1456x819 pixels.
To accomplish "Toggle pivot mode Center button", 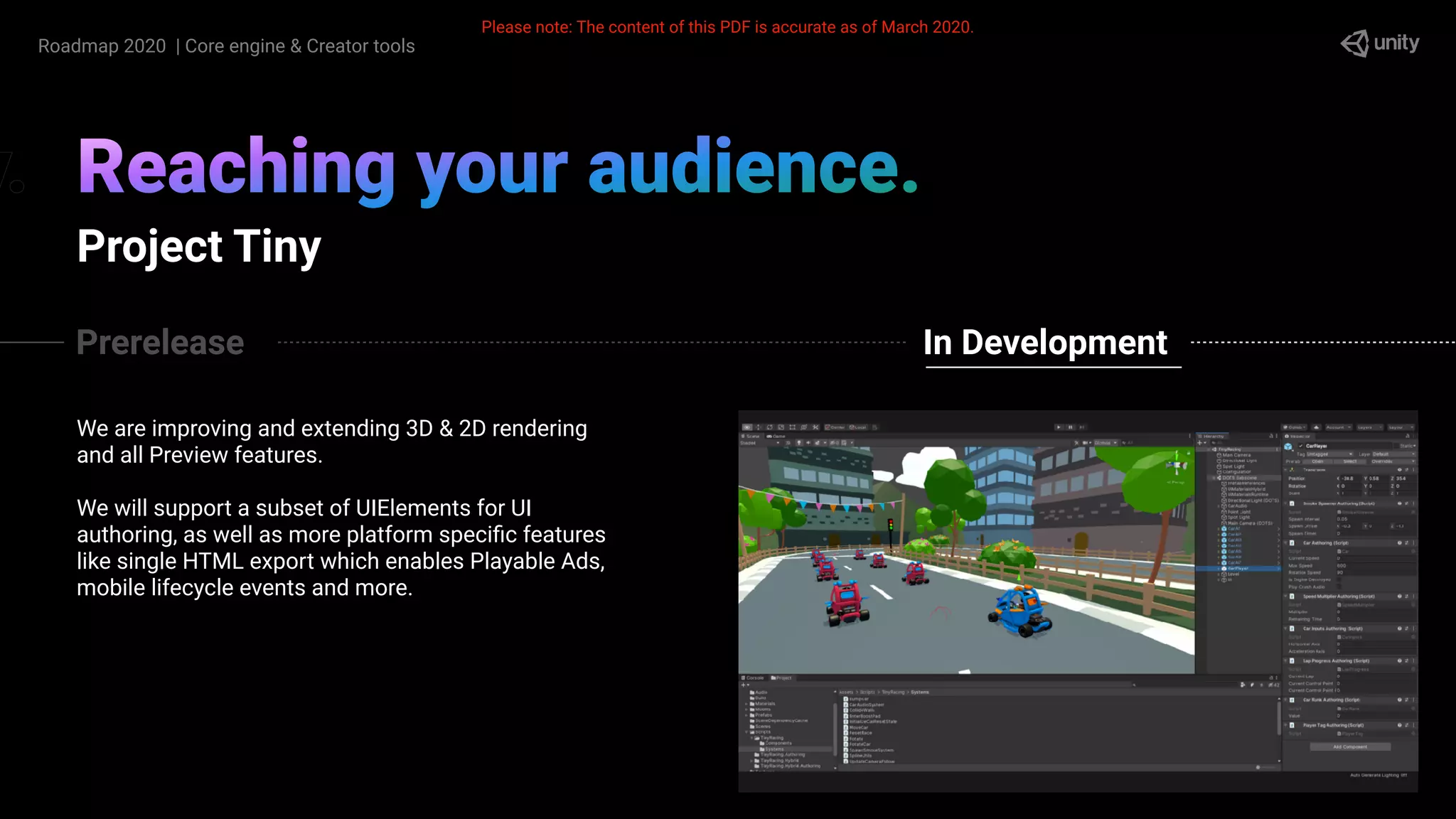I will [835, 427].
